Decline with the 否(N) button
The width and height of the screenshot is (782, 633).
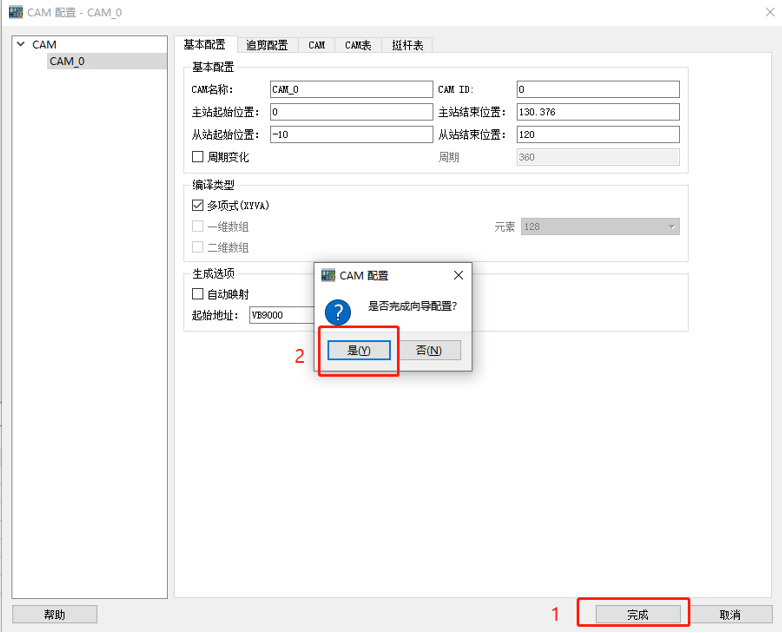pos(429,350)
